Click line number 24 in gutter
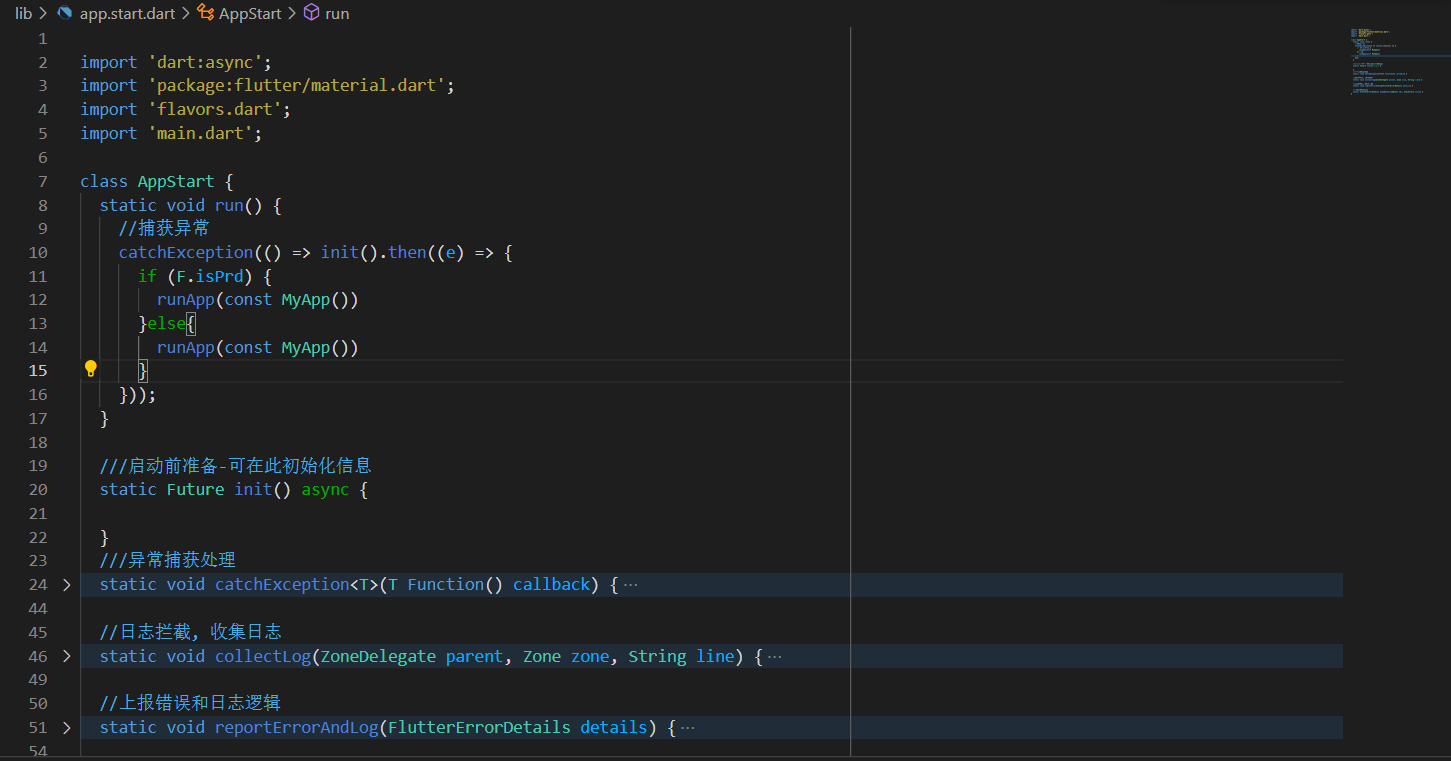1451x761 pixels. tap(37, 585)
